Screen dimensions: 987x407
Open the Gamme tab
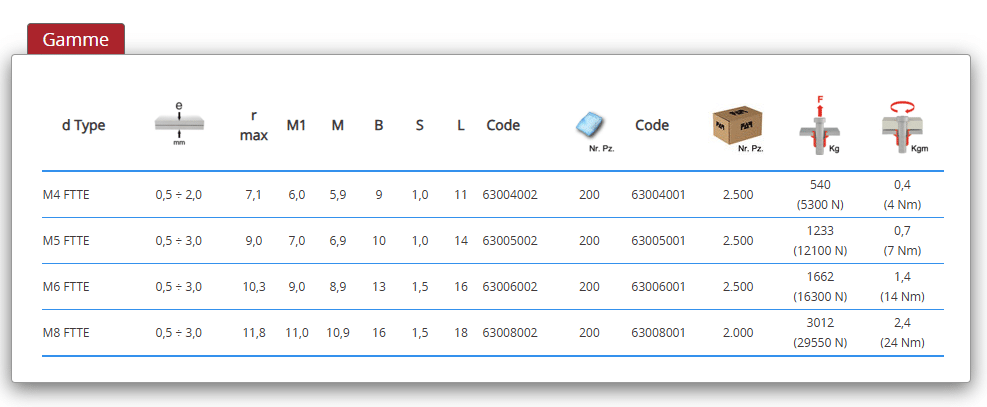(x=75, y=39)
